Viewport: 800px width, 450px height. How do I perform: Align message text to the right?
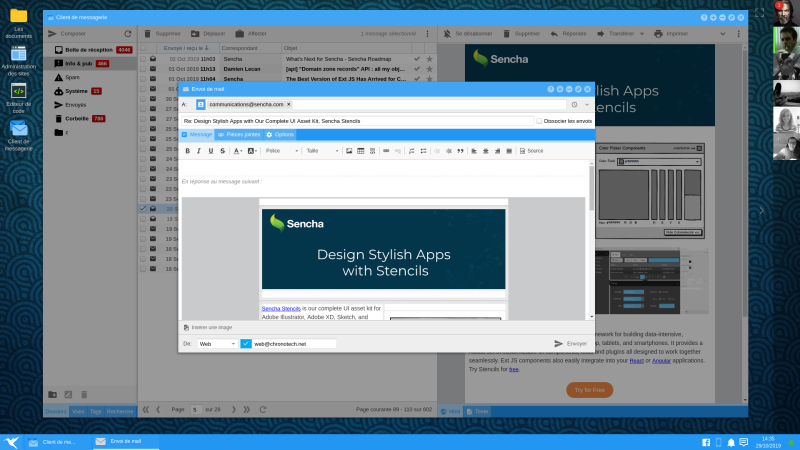tap(497, 151)
